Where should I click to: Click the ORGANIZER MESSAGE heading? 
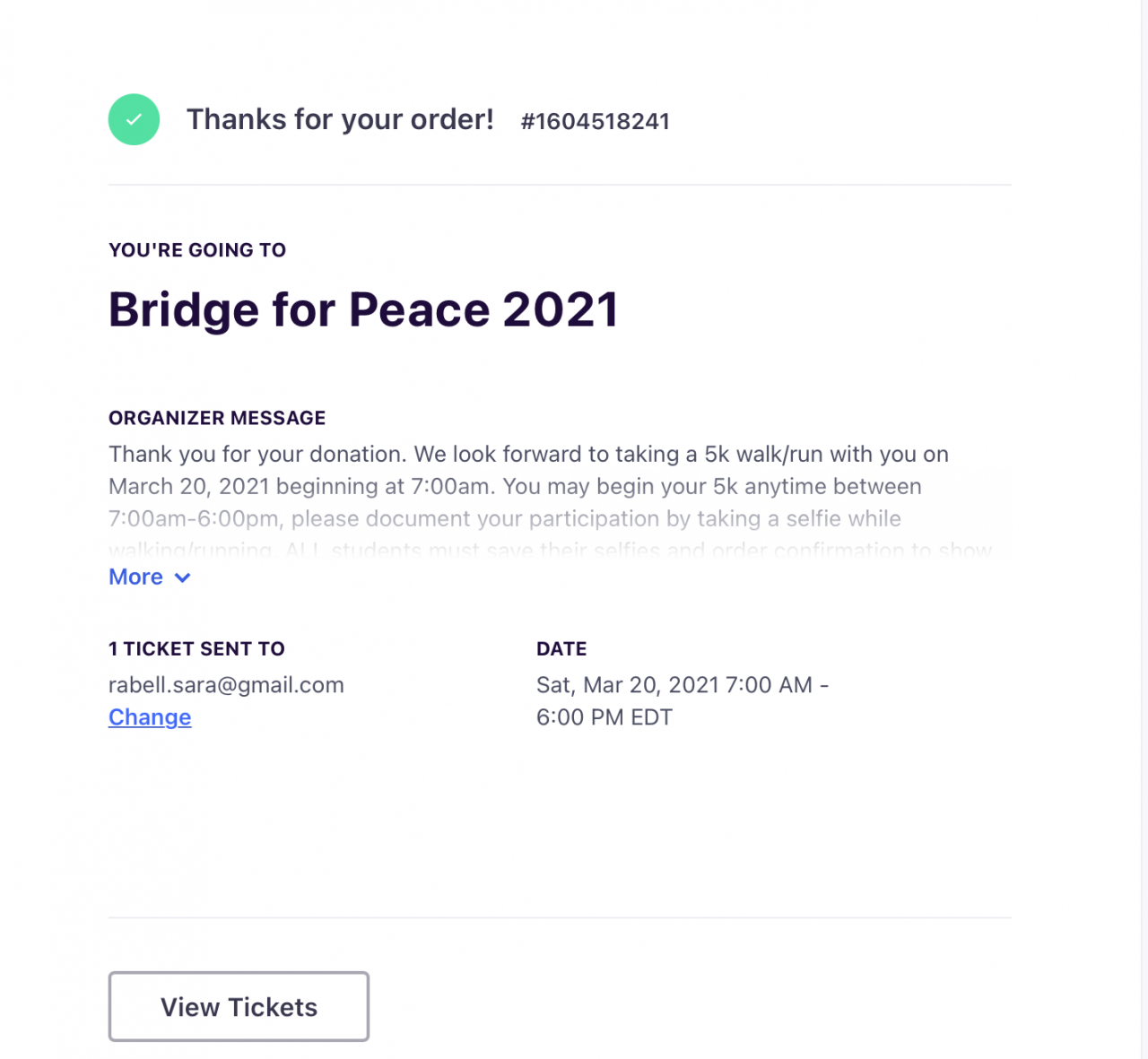[x=217, y=418]
